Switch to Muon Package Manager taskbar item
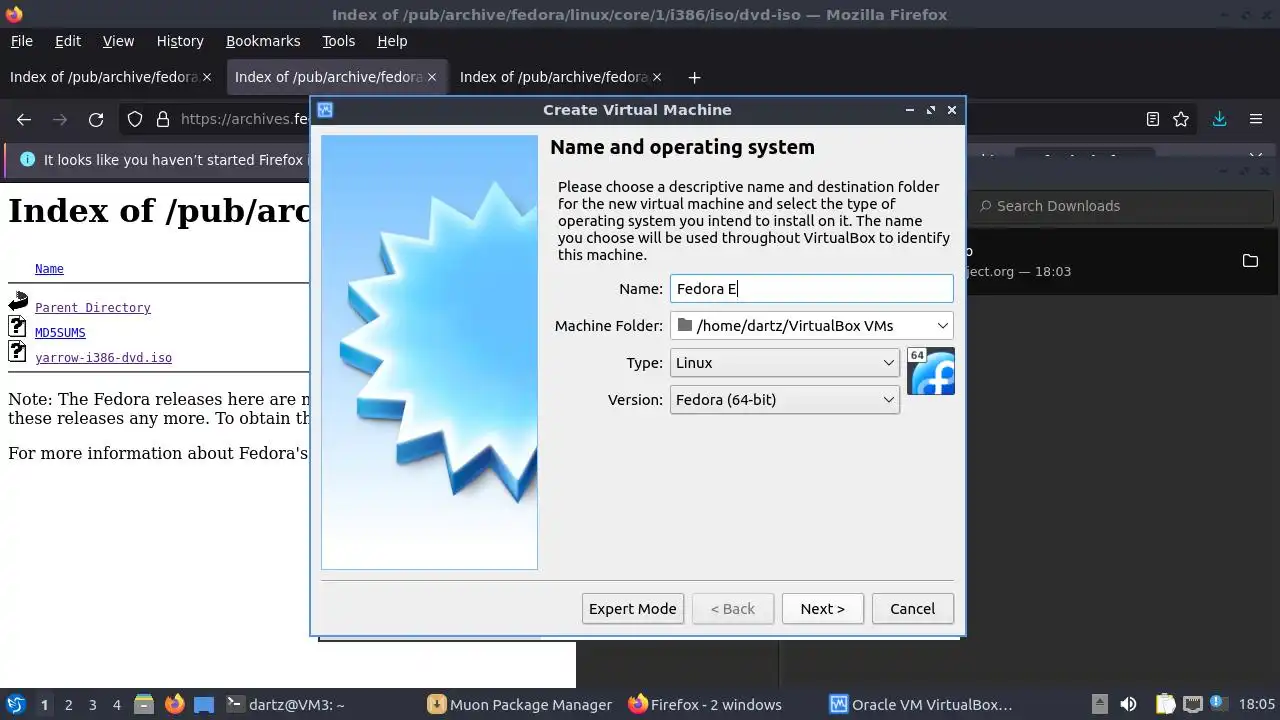Screen dimensions: 1280x720 (521, 704)
